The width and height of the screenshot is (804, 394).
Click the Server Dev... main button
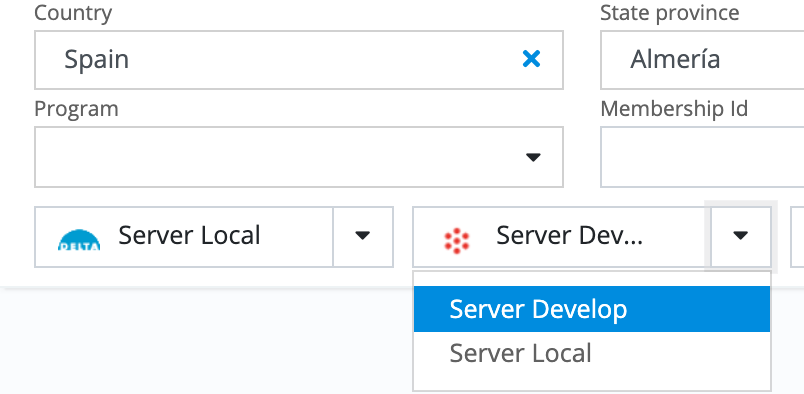(561, 237)
